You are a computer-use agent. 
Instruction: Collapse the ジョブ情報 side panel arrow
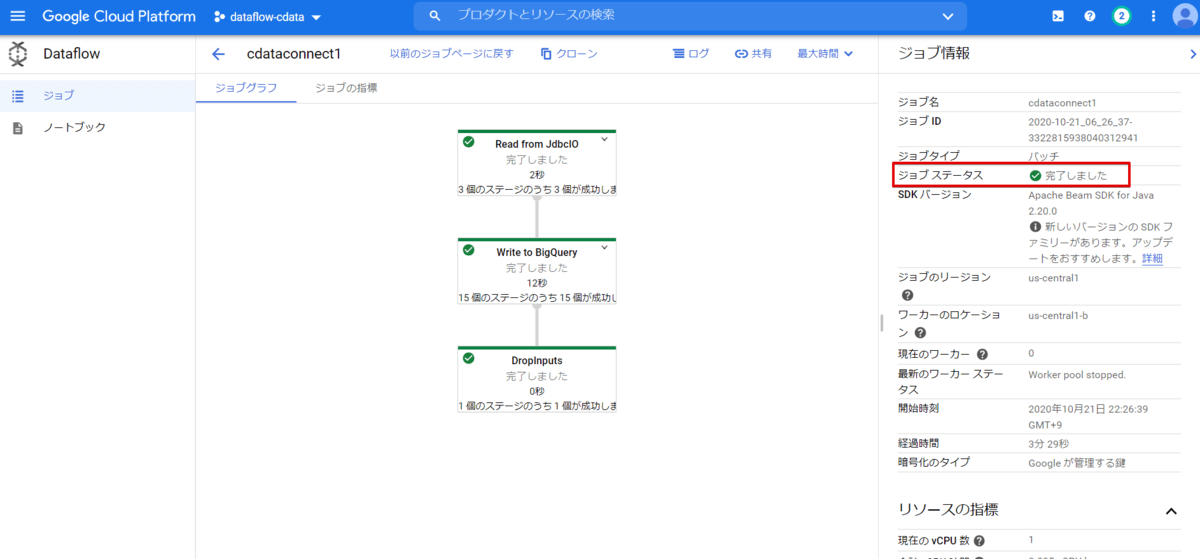click(x=1193, y=54)
